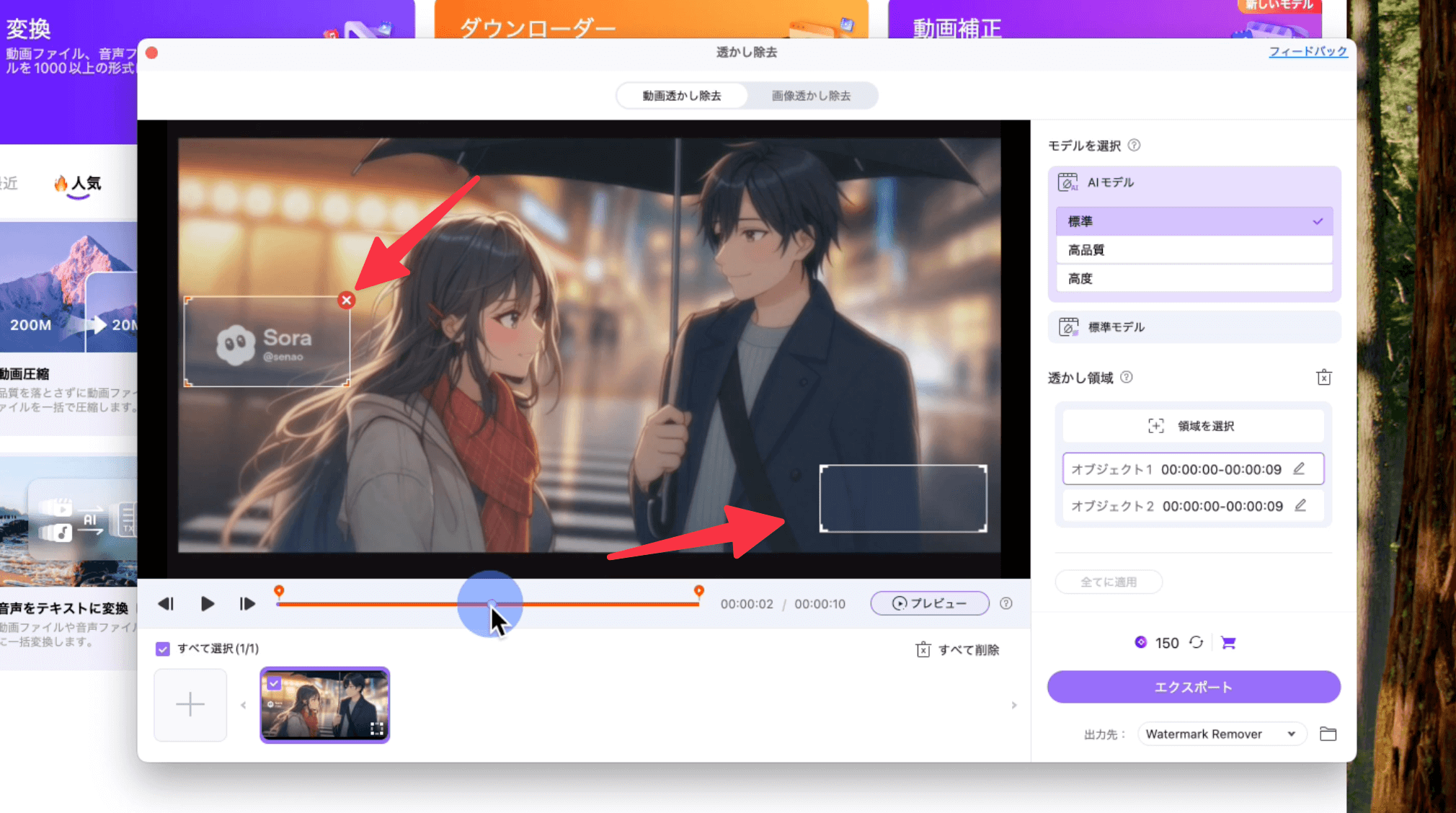Click the folder icon next to 出力先
Viewport: 1456px width, 813px height.
pyautogui.click(x=1328, y=734)
